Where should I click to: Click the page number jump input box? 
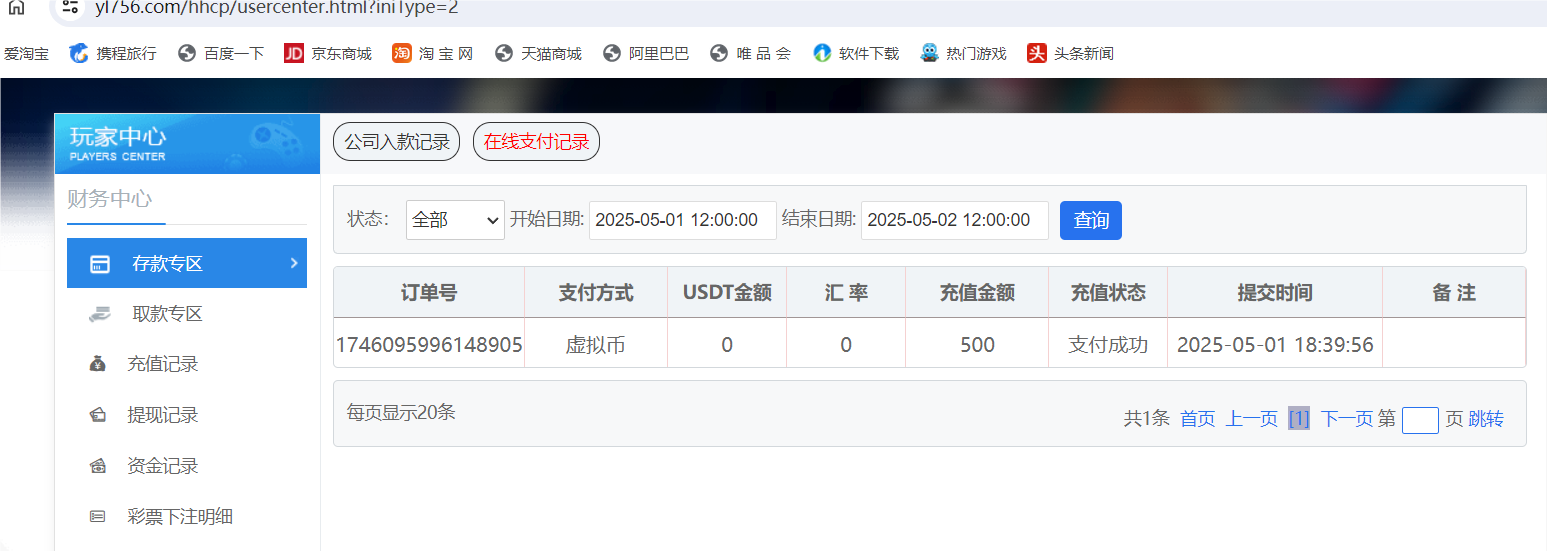(x=1420, y=420)
